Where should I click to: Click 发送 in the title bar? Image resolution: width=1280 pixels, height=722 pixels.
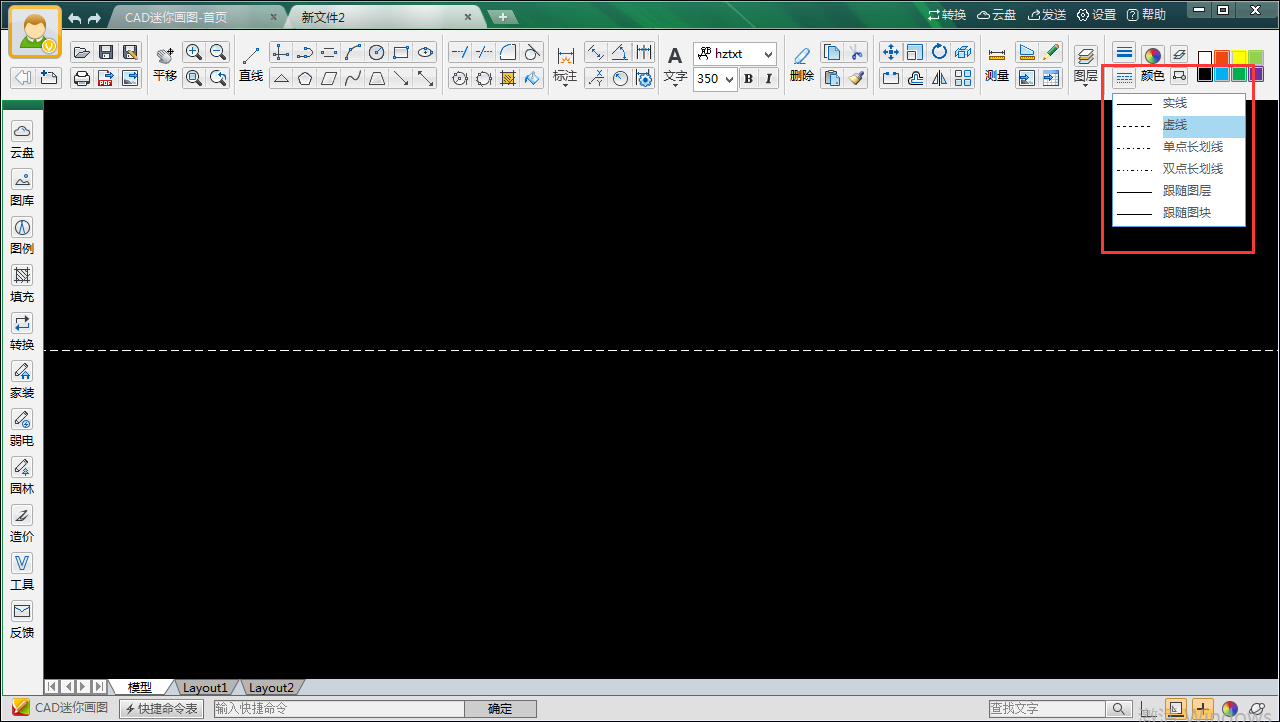point(1046,15)
